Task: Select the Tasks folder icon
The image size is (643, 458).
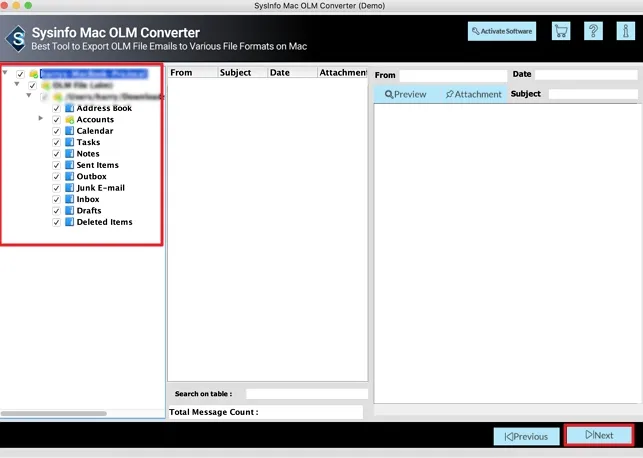Action: click(x=70, y=142)
